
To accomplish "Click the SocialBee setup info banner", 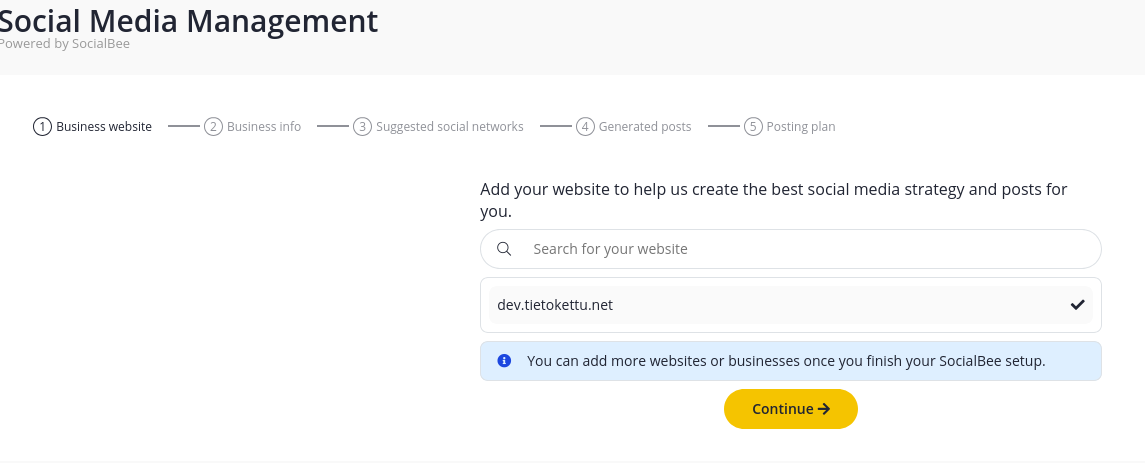I will point(791,361).
